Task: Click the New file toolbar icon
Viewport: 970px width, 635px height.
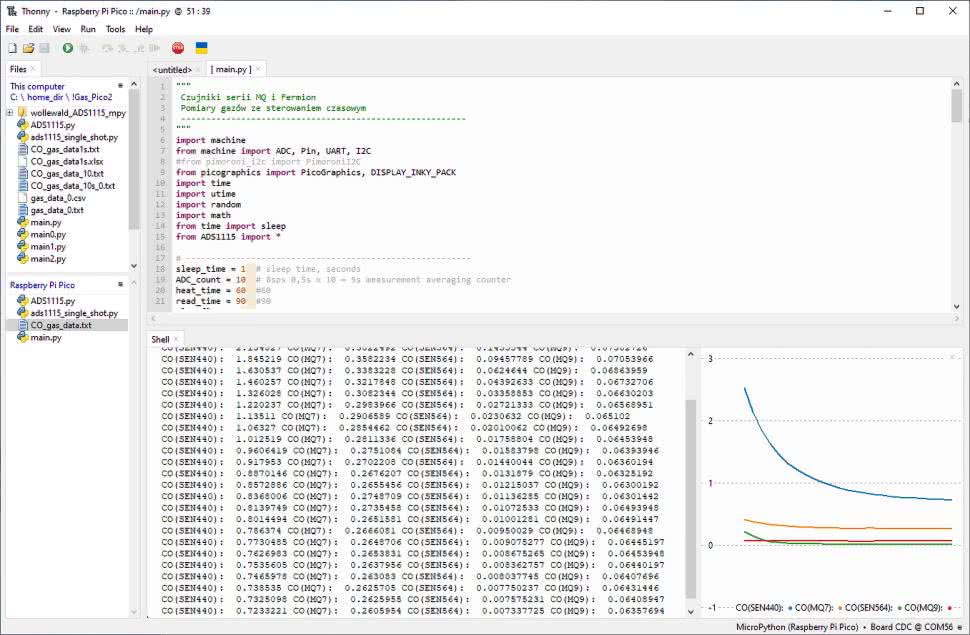Action: 12,48
